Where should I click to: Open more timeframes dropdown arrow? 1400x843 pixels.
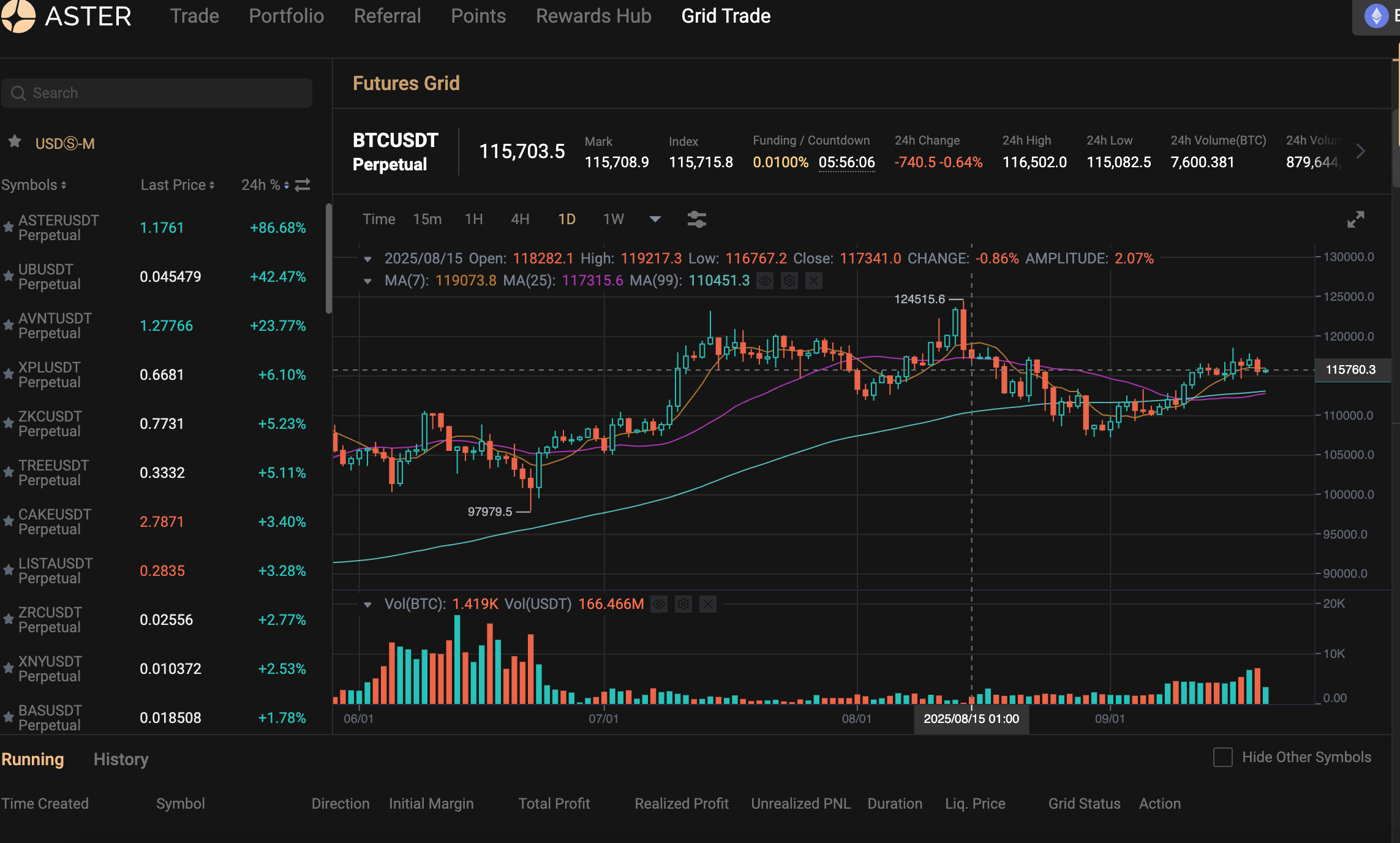coord(655,219)
